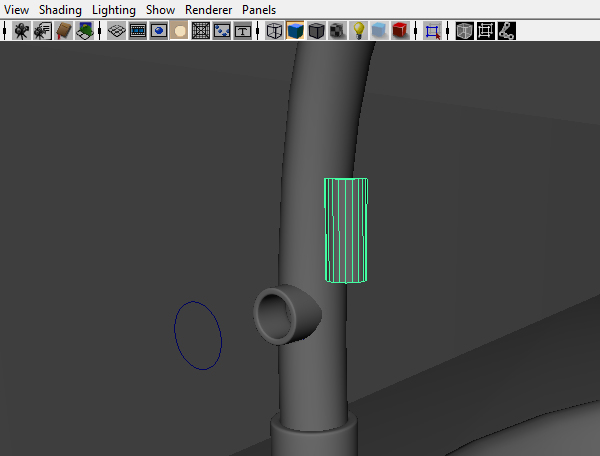Screen dimensions: 600x456
Task: Toggle the Safe Action icon
Action: point(222,31)
